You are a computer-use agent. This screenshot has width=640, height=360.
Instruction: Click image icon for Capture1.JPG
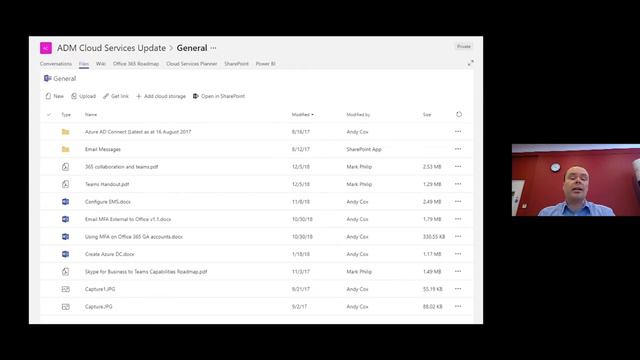click(x=65, y=289)
